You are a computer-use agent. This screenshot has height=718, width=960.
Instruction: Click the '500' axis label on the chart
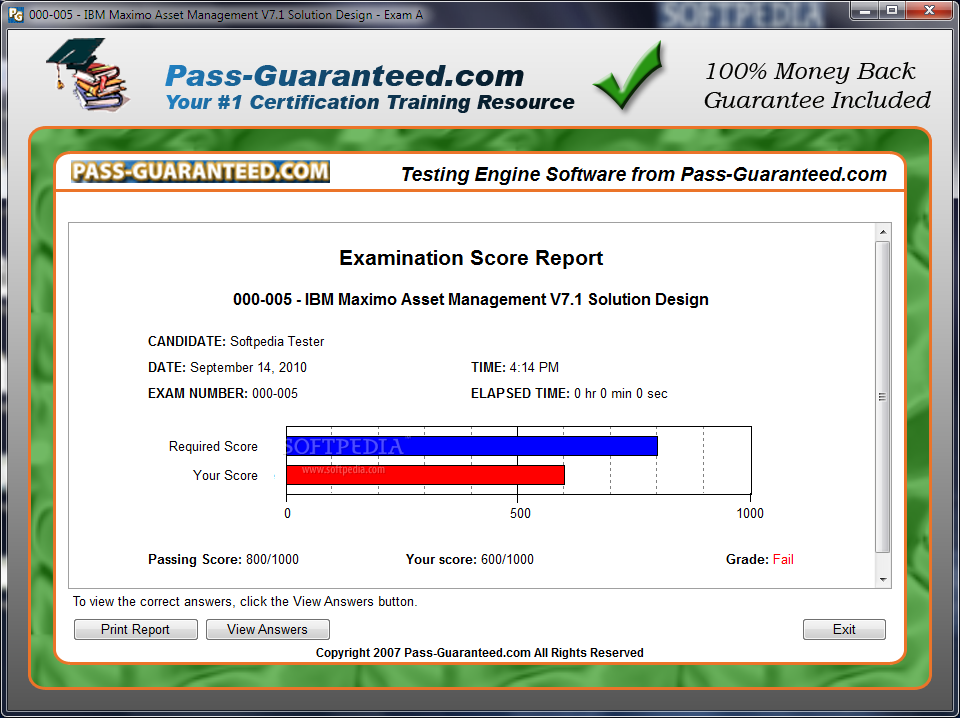pyautogui.click(x=520, y=513)
